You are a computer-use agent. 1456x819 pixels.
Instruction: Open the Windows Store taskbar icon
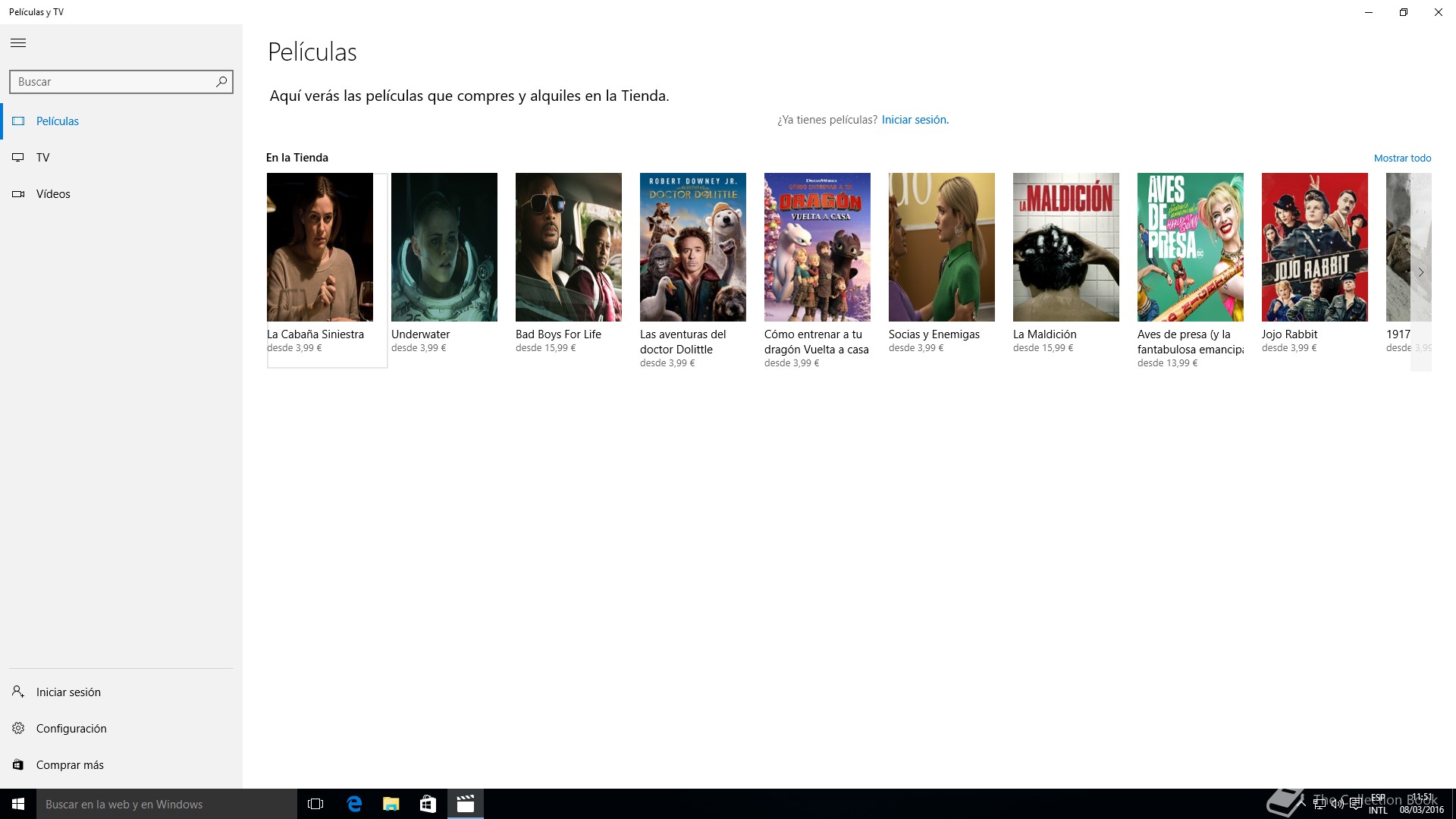click(428, 804)
